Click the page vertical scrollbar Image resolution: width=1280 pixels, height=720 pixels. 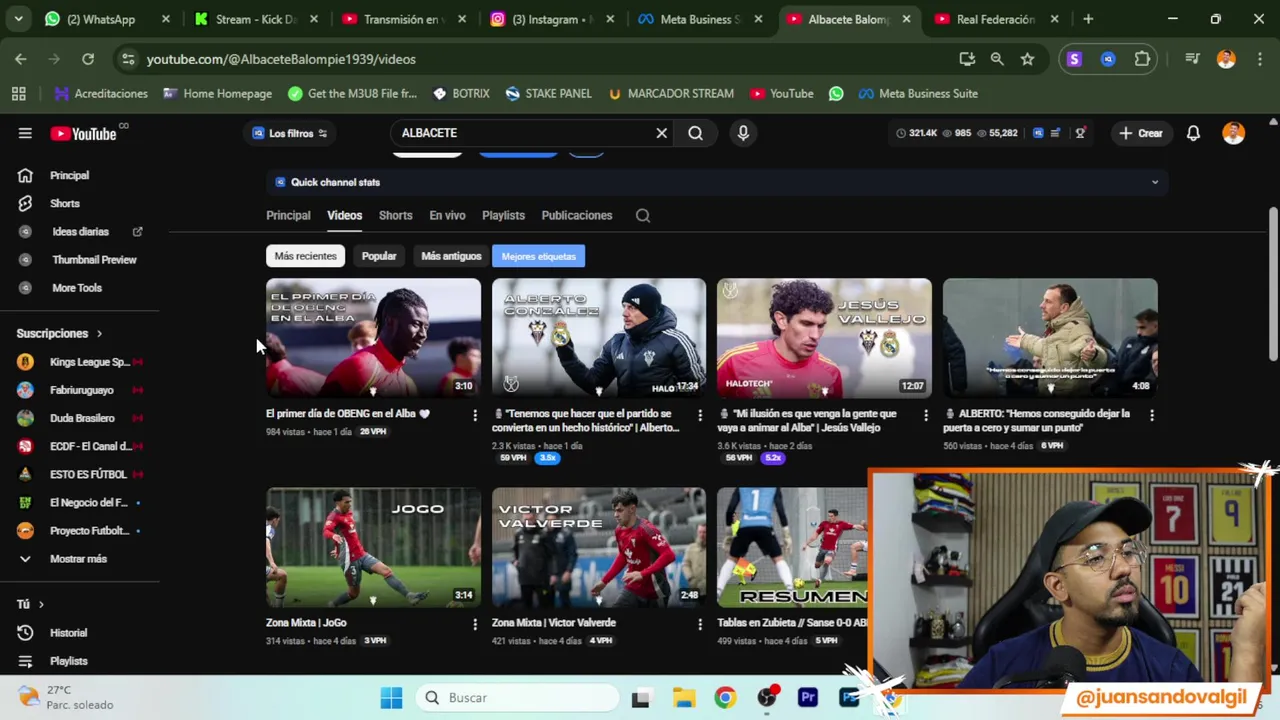(x=1272, y=285)
